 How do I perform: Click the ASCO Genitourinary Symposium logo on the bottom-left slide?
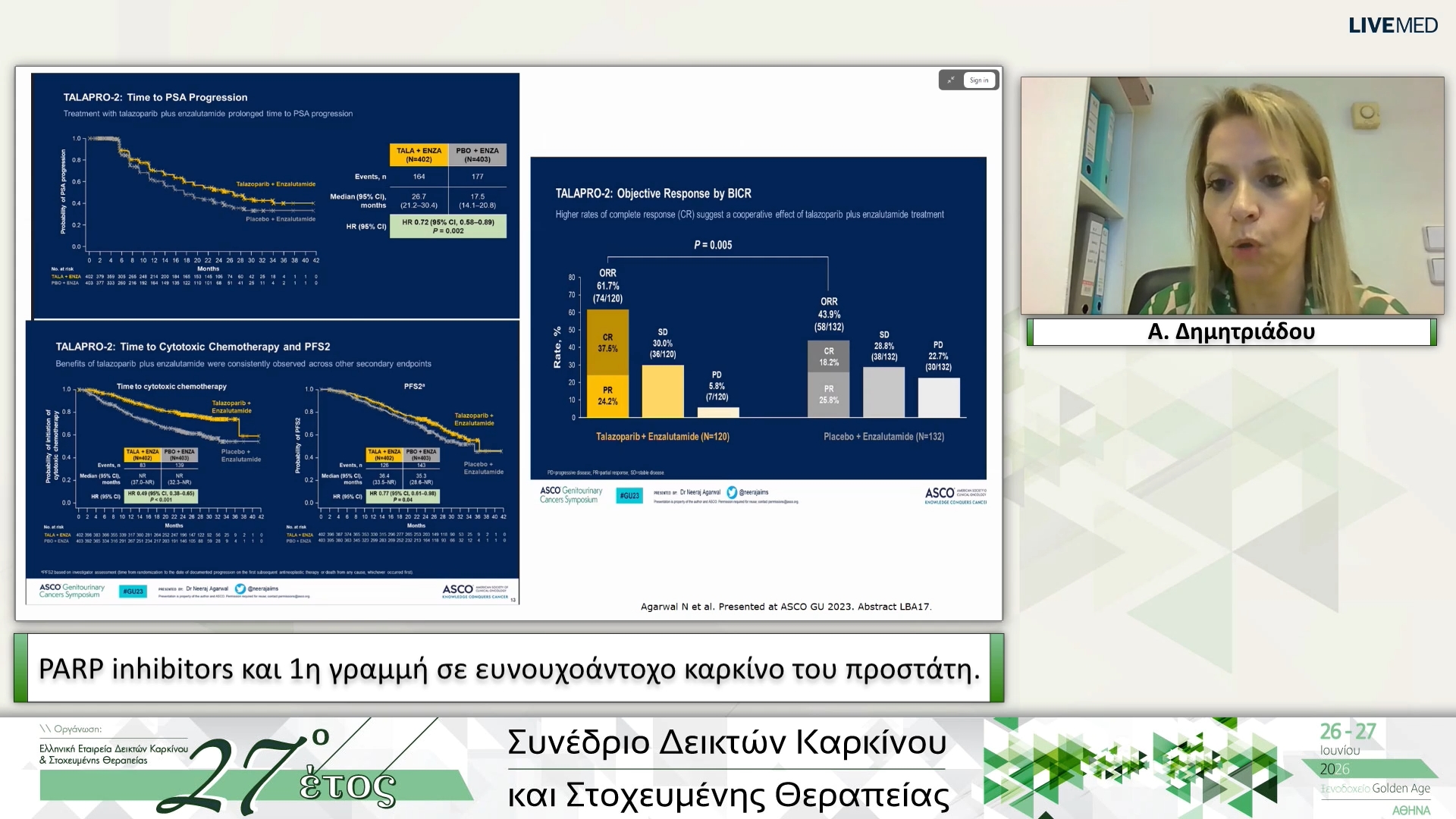[x=72, y=591]
